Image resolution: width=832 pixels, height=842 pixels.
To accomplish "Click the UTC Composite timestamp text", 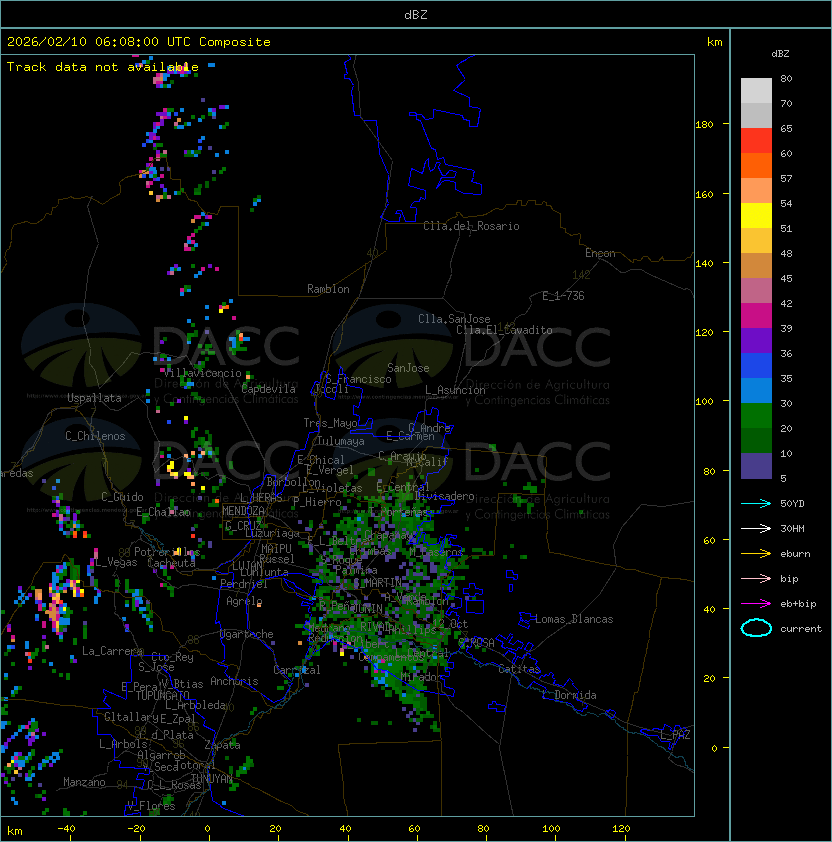I will [139, 42].
